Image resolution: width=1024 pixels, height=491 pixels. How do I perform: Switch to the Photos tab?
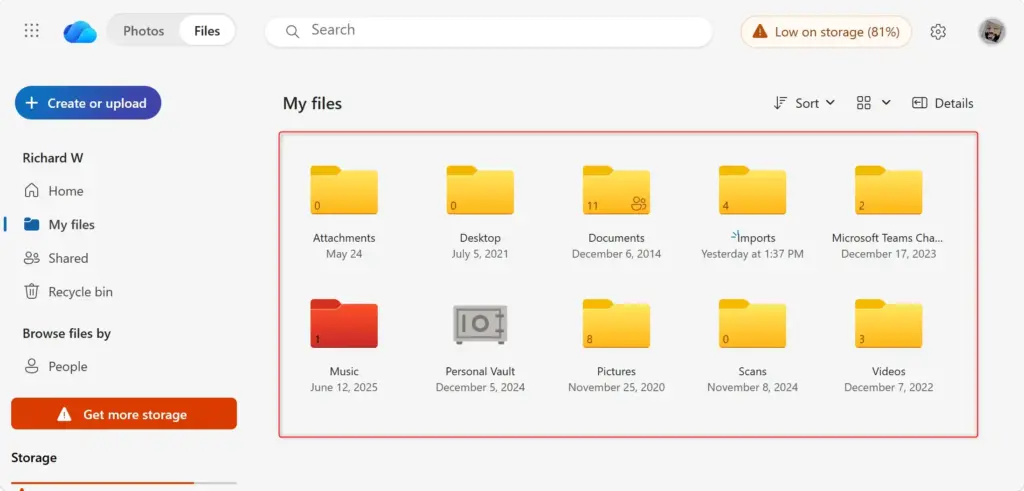(144, 31)
